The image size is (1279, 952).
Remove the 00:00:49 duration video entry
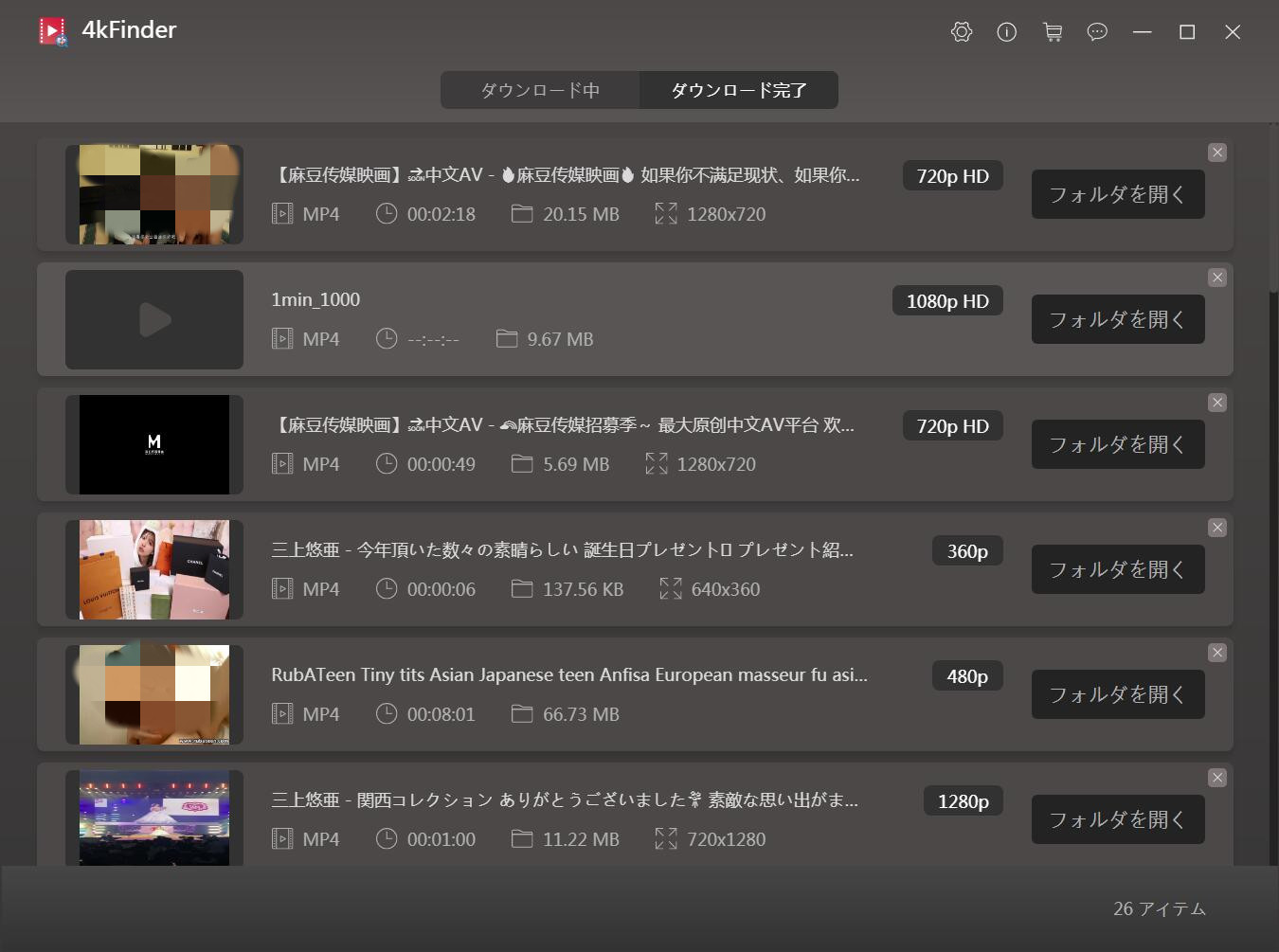pos(1217,403)
